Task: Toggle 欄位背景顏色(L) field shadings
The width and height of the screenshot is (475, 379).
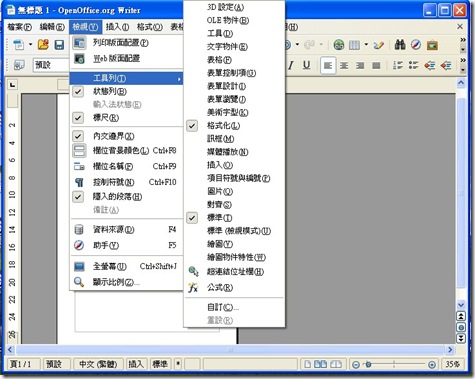Action: (126, 151)
